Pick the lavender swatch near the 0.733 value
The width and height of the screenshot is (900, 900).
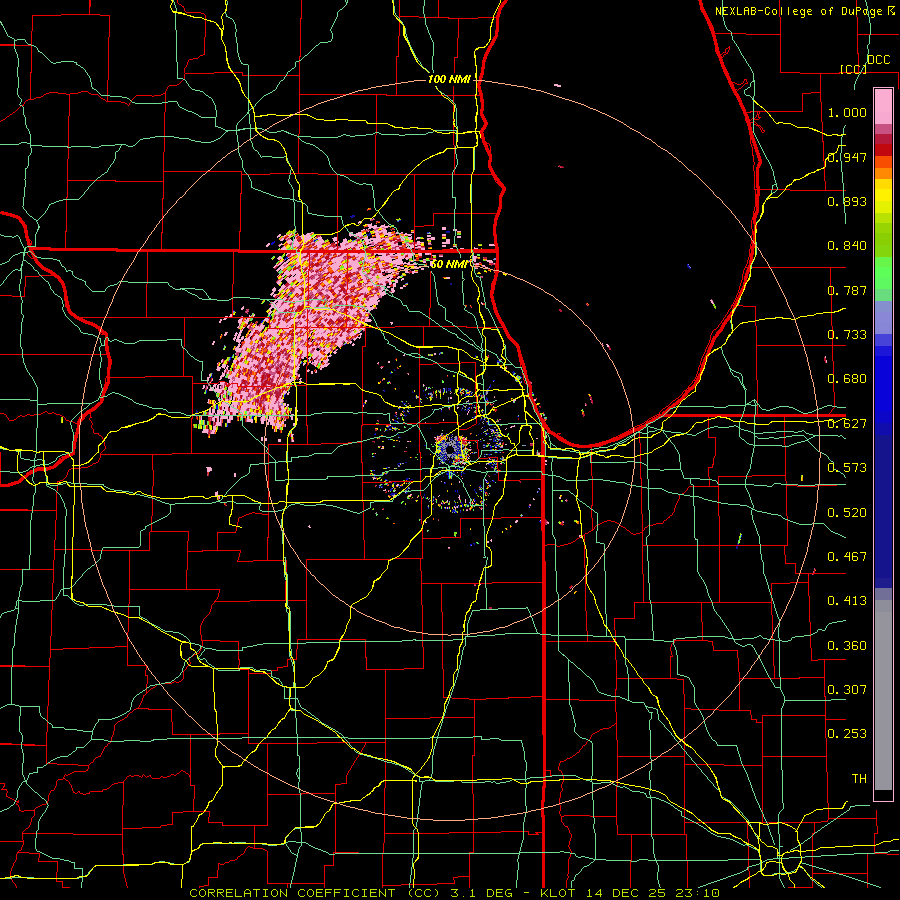pyautogui.click(x=883, y=317)
